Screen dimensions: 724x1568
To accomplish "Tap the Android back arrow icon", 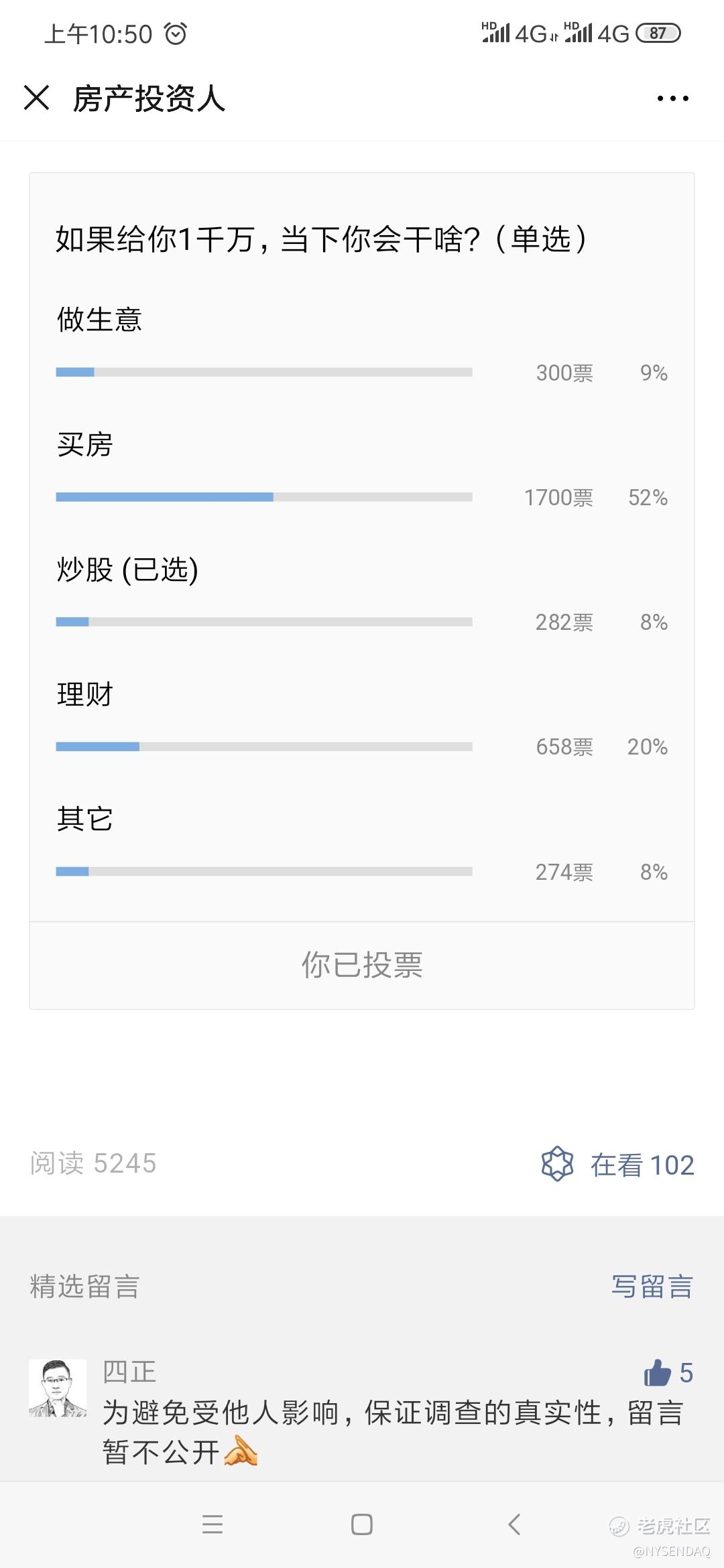I will pyautogui.click(x=514, y=1524).
